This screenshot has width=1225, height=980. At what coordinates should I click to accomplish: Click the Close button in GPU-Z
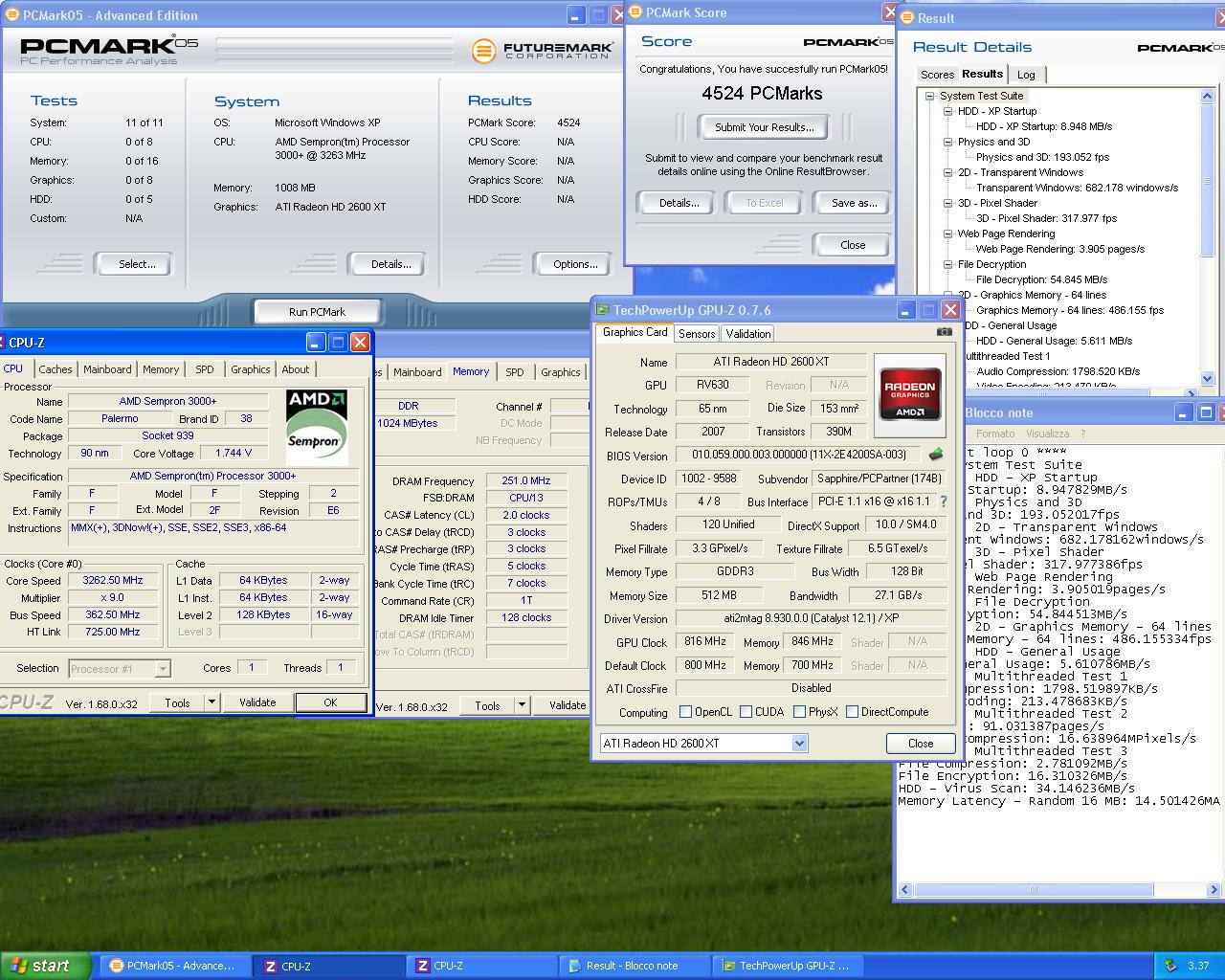921,743
